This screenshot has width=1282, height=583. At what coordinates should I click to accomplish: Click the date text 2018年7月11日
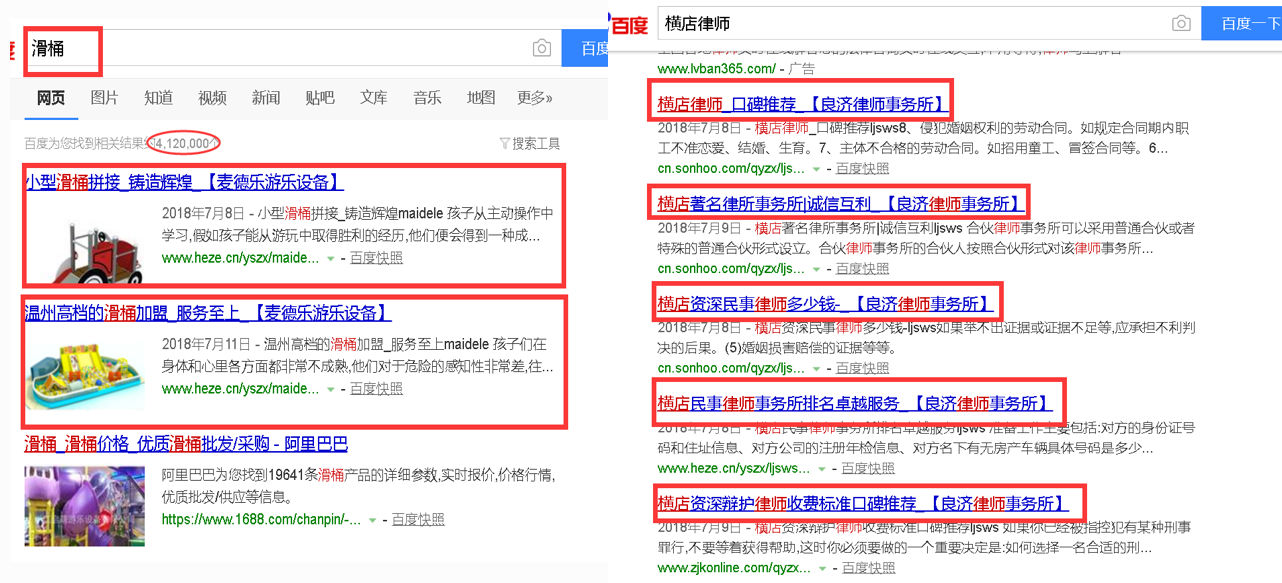(203, 344)
